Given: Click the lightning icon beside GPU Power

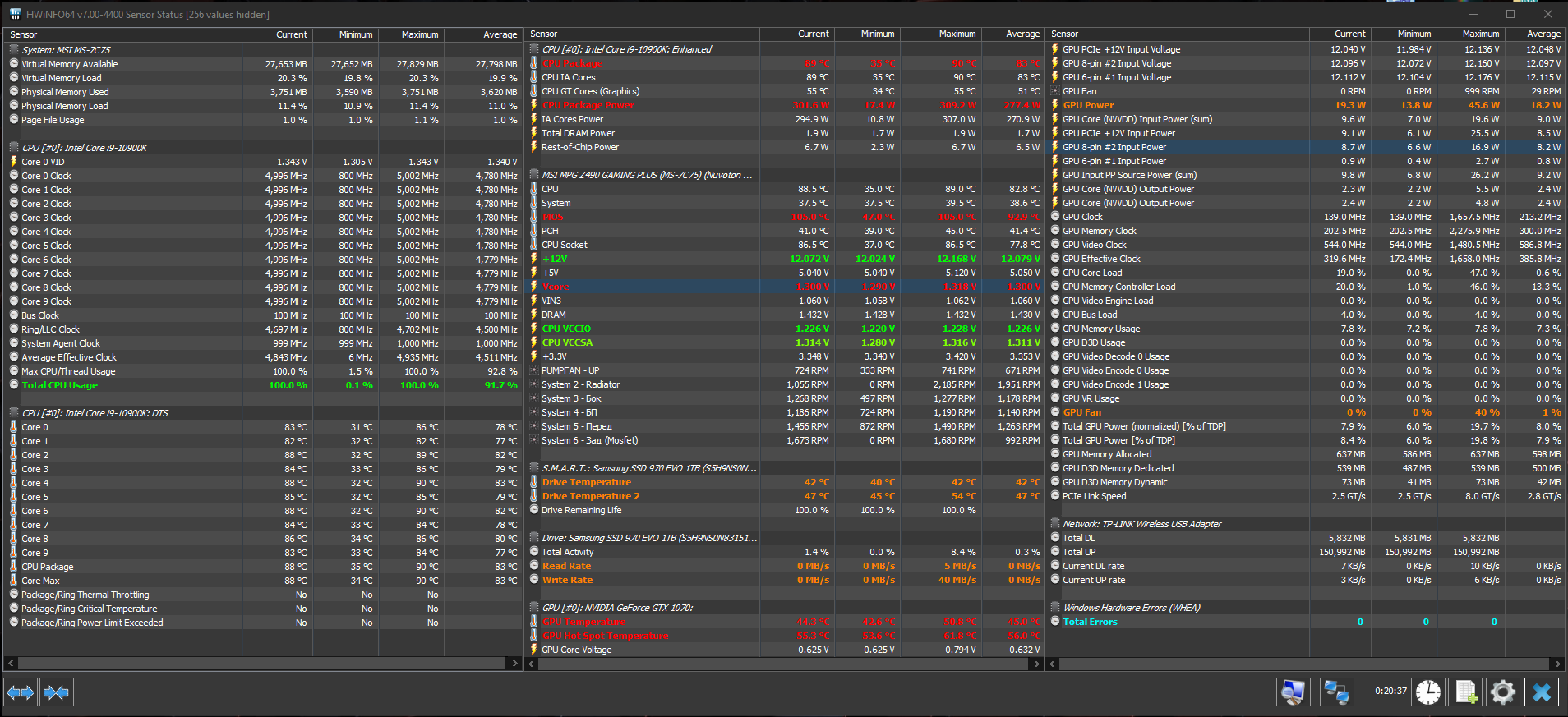Looking at the screenshot, I should coord(1055,105).
